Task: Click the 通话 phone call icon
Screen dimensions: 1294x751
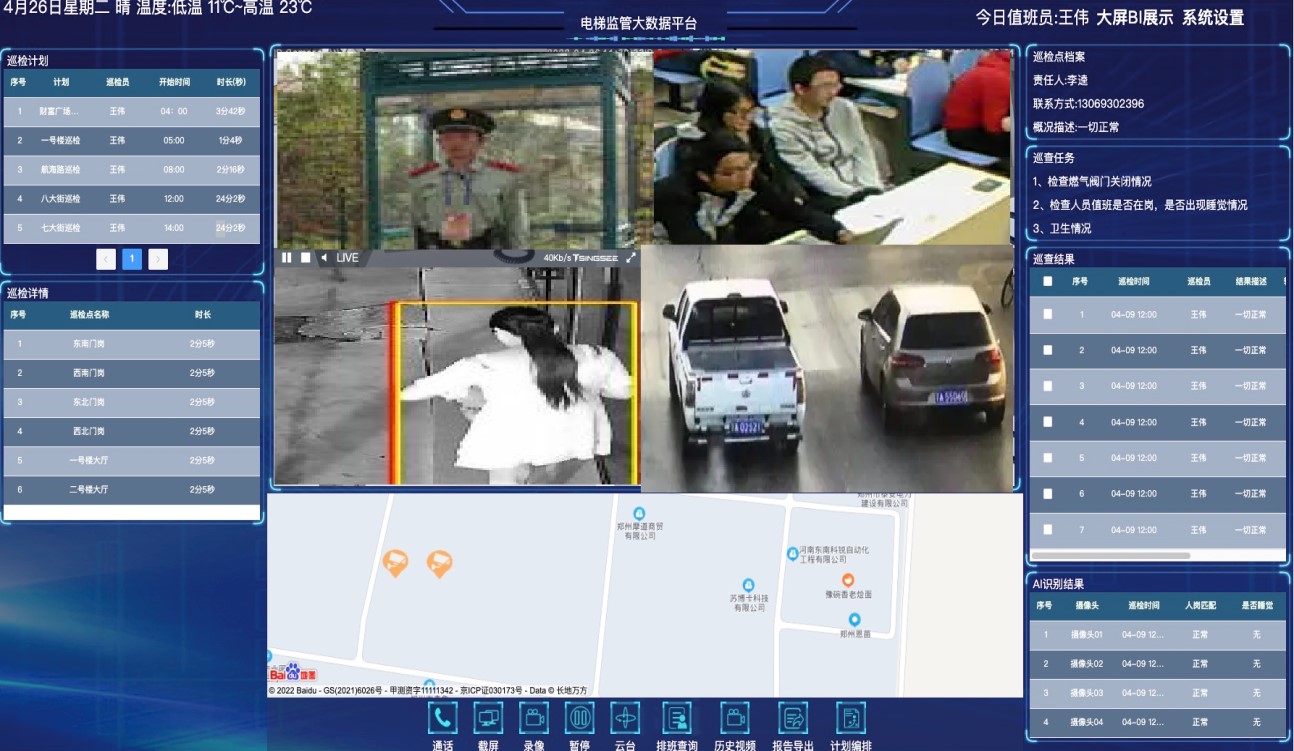Action: coord(442,718)
